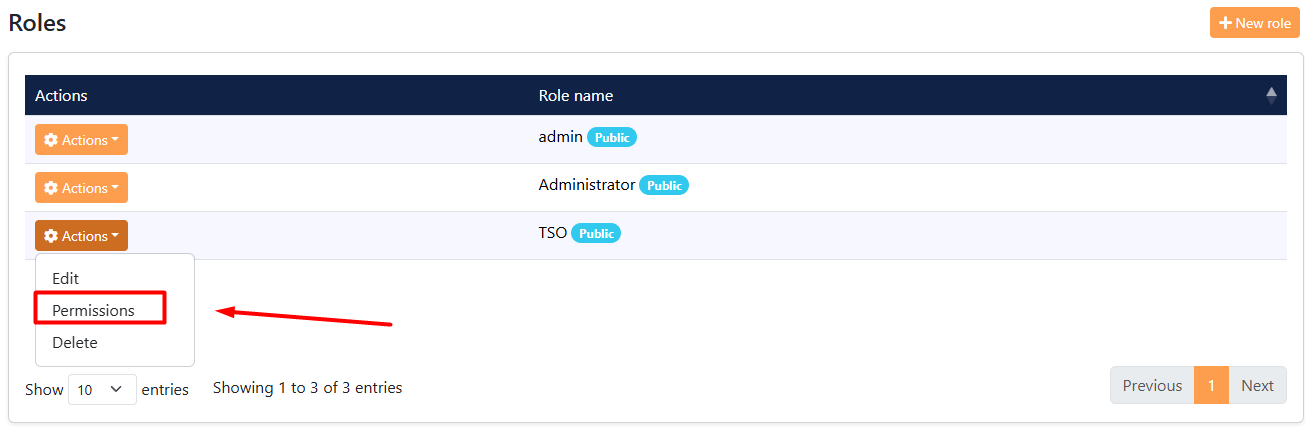Click the plus icon in New role
This screenshot has width=1305, height=427.
(x=1225, y=23)
